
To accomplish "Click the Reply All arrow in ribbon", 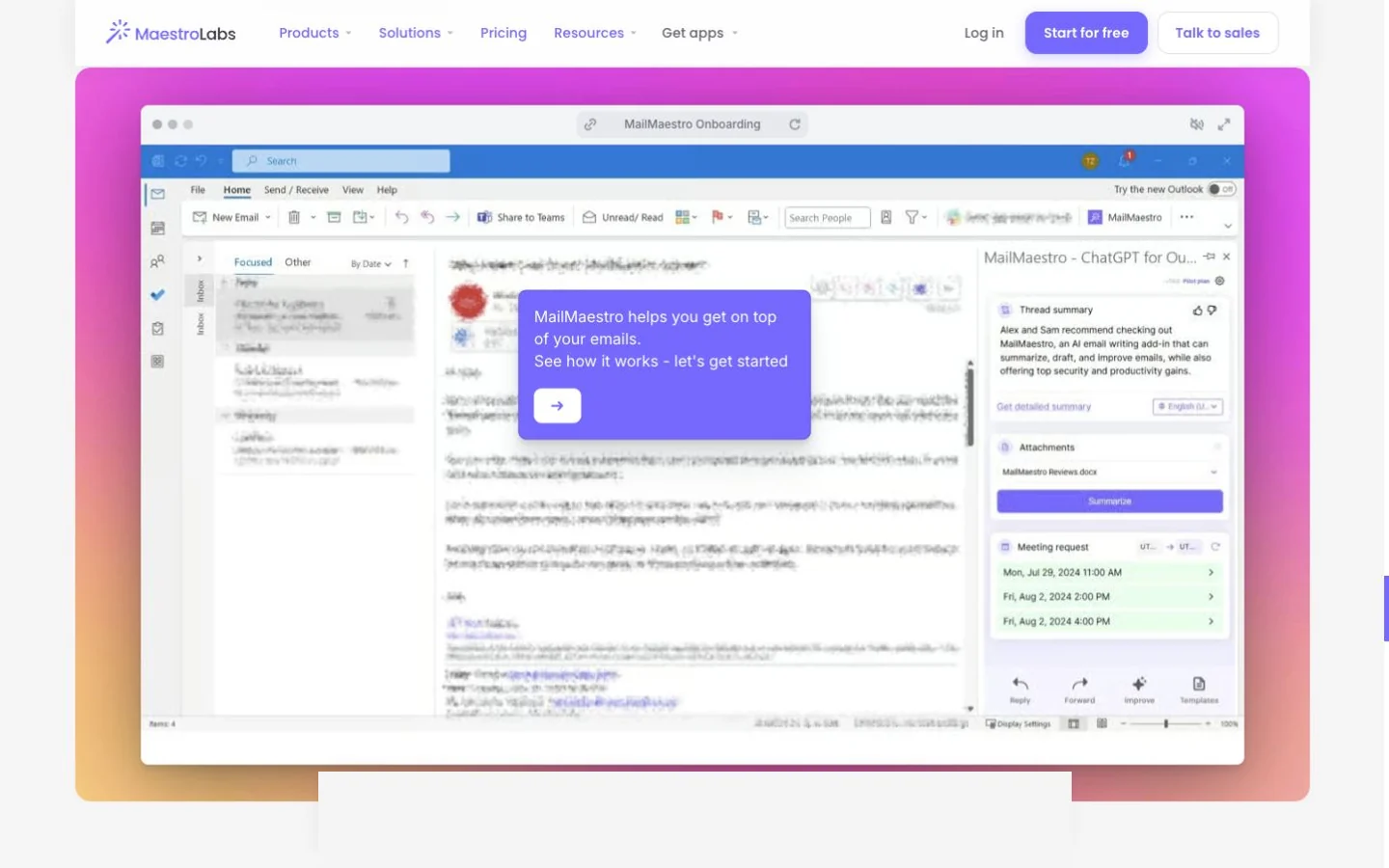I will pyautogui.click(x=427, y=218).
